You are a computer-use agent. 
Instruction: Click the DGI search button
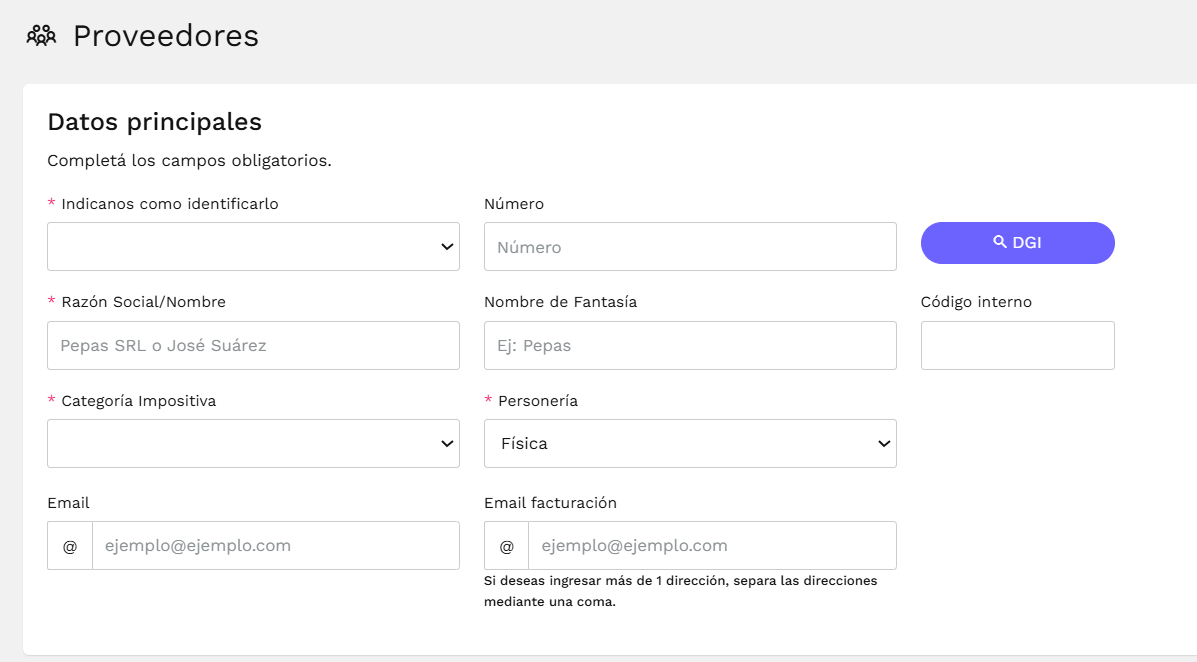[x=1018, y=243]
